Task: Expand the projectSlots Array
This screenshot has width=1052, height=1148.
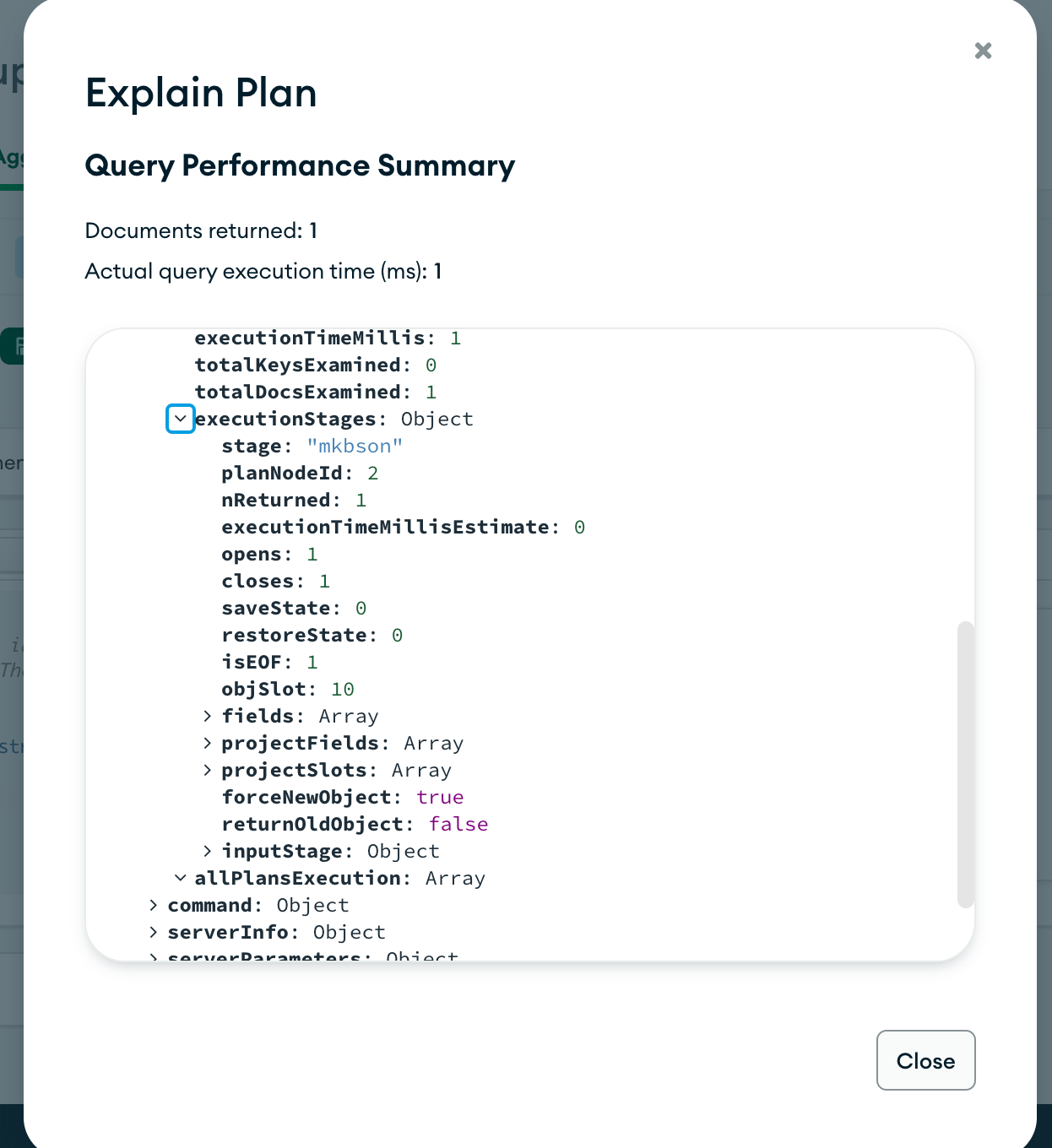Action: tap(208, 770)
